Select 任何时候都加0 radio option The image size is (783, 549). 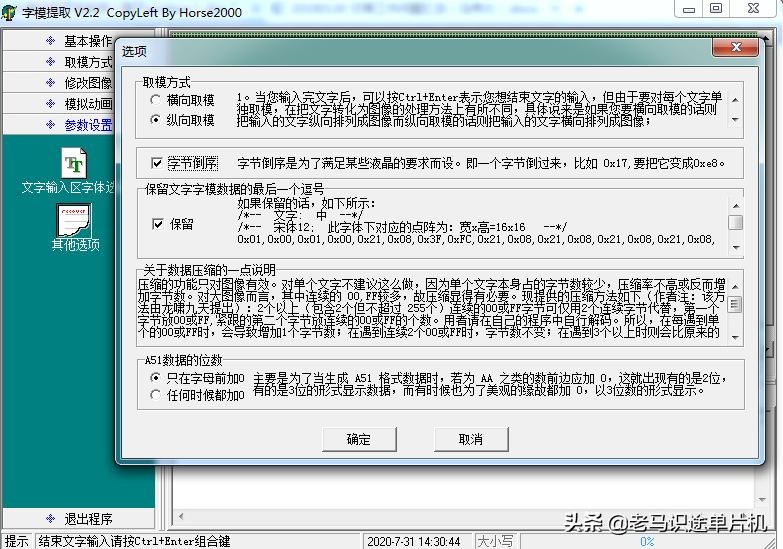click(156, 395)
